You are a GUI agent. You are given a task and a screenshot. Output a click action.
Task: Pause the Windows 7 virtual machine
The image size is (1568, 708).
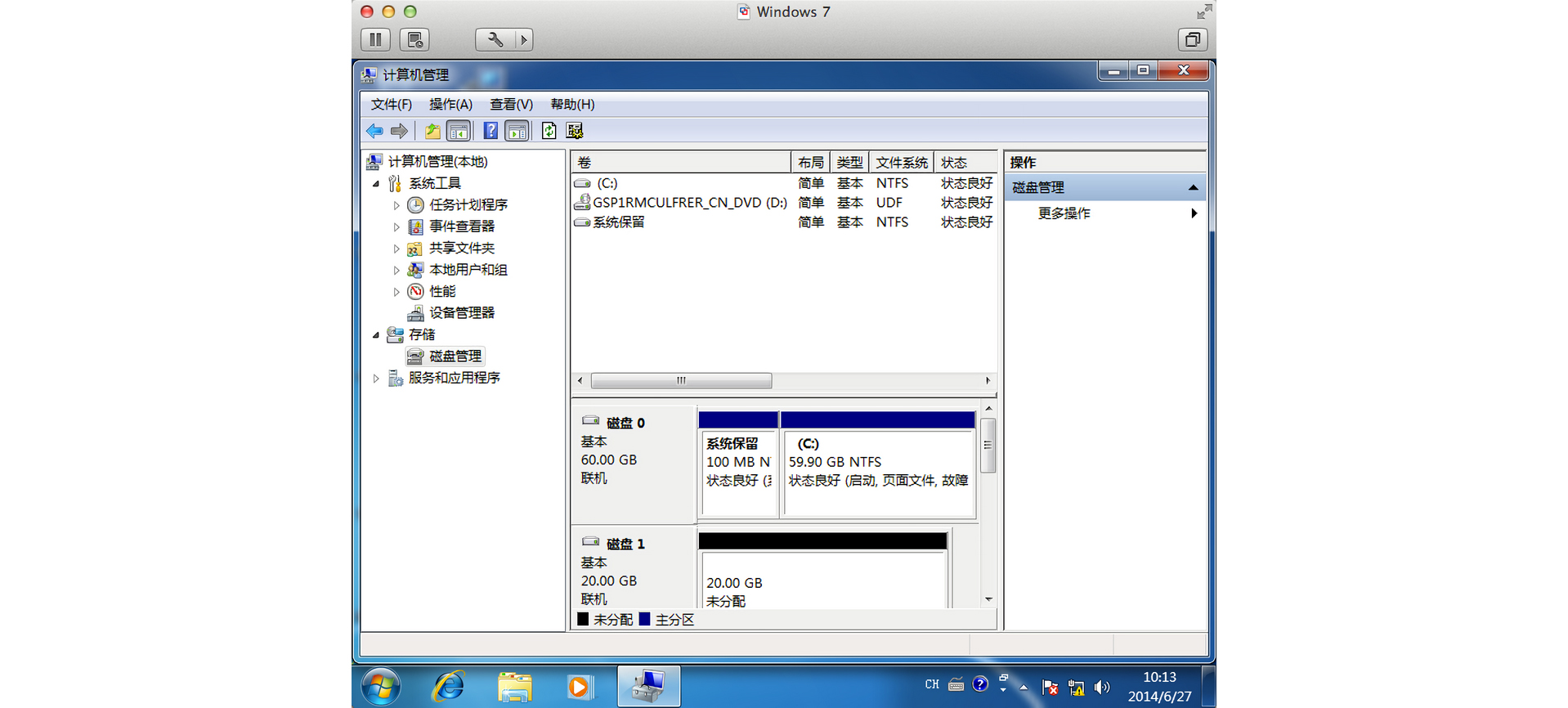tap(375, 39)
